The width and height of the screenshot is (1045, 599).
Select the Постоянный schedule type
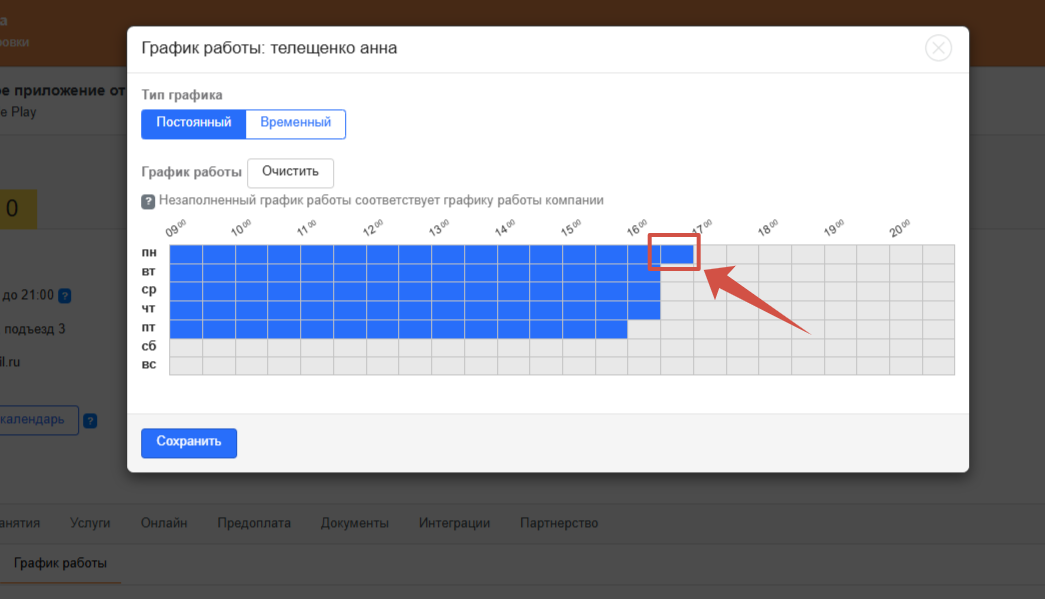point(193,123)
